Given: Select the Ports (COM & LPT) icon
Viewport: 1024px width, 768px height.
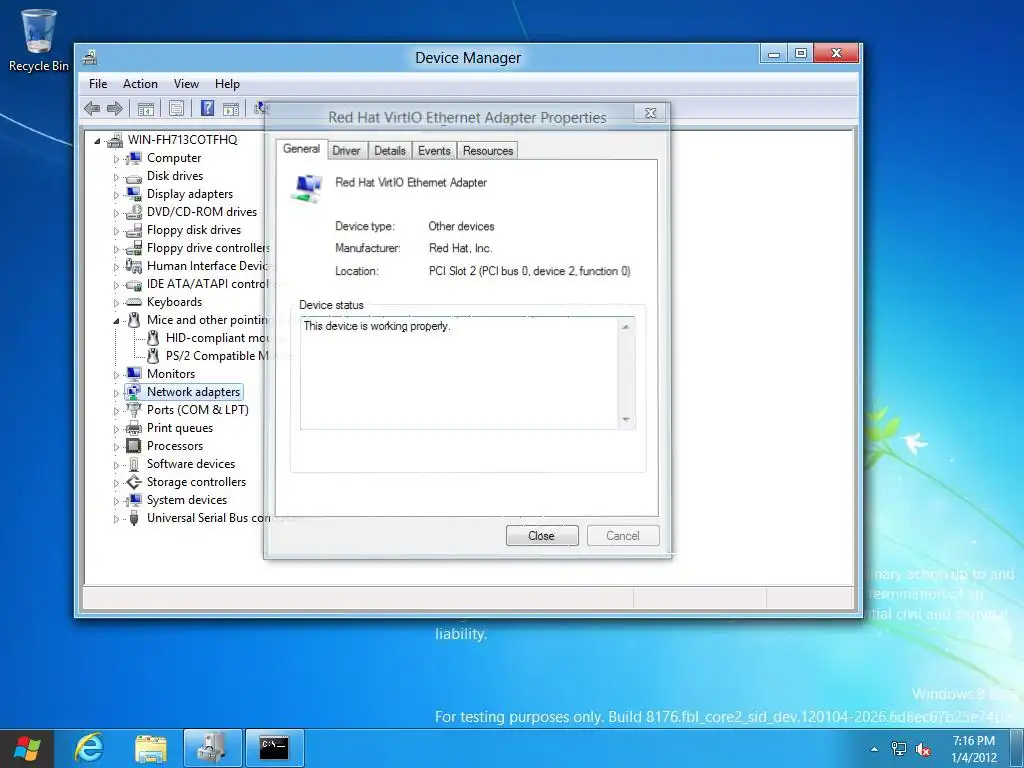Looking at the screenshot, I should pos(134,409).
